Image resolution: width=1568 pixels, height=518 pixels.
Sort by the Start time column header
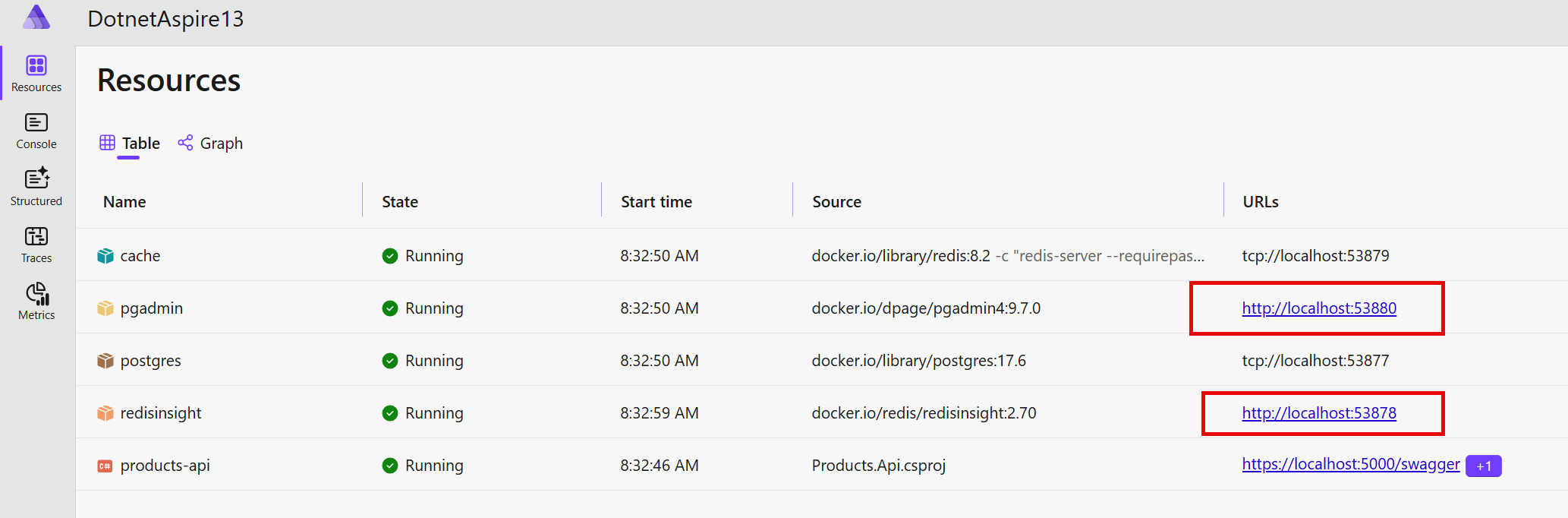click(656, 202)
